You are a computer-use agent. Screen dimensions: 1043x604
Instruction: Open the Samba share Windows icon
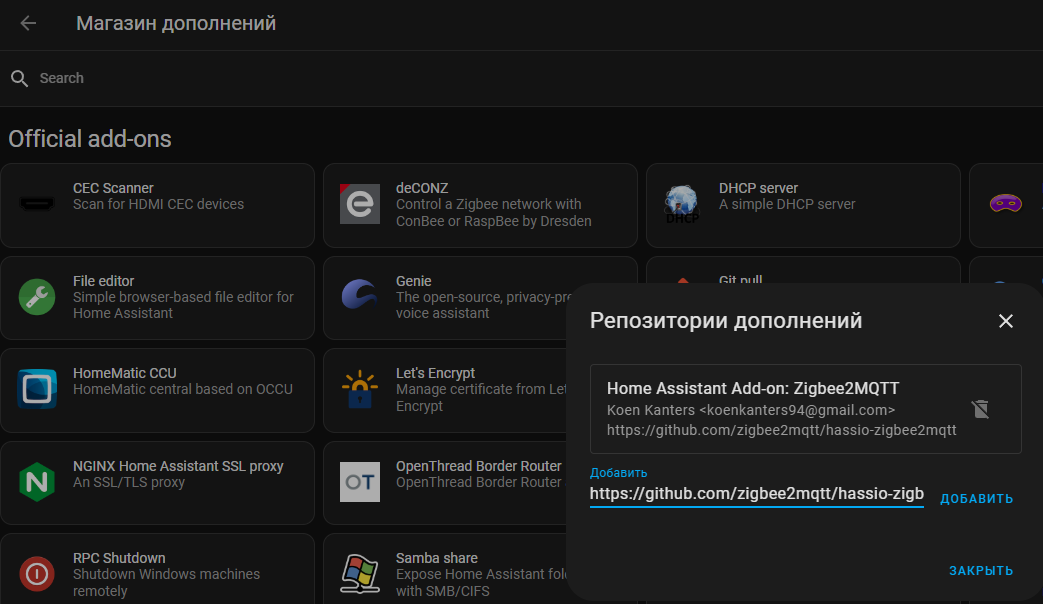coord(360,573)
